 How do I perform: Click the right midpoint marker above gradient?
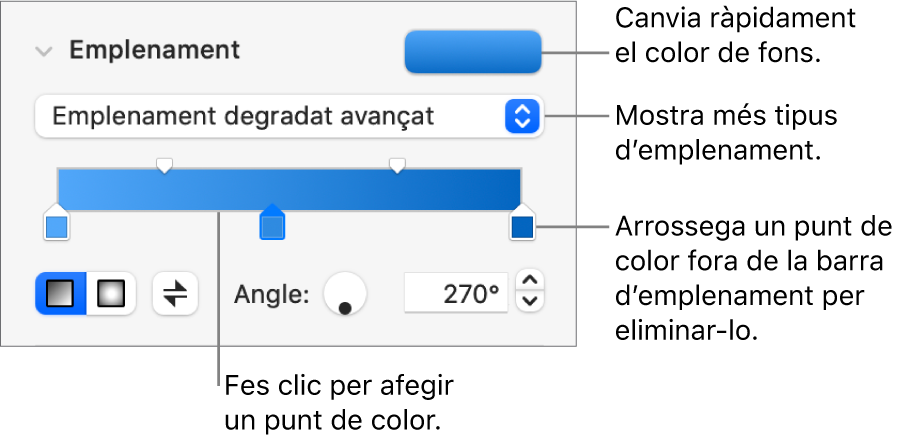pos(397,164)
